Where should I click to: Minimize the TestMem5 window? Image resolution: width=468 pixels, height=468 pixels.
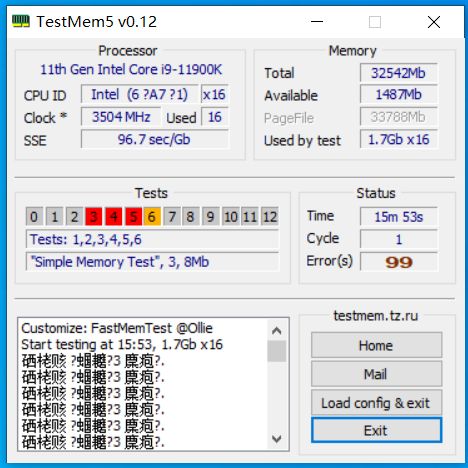point(317,22)
